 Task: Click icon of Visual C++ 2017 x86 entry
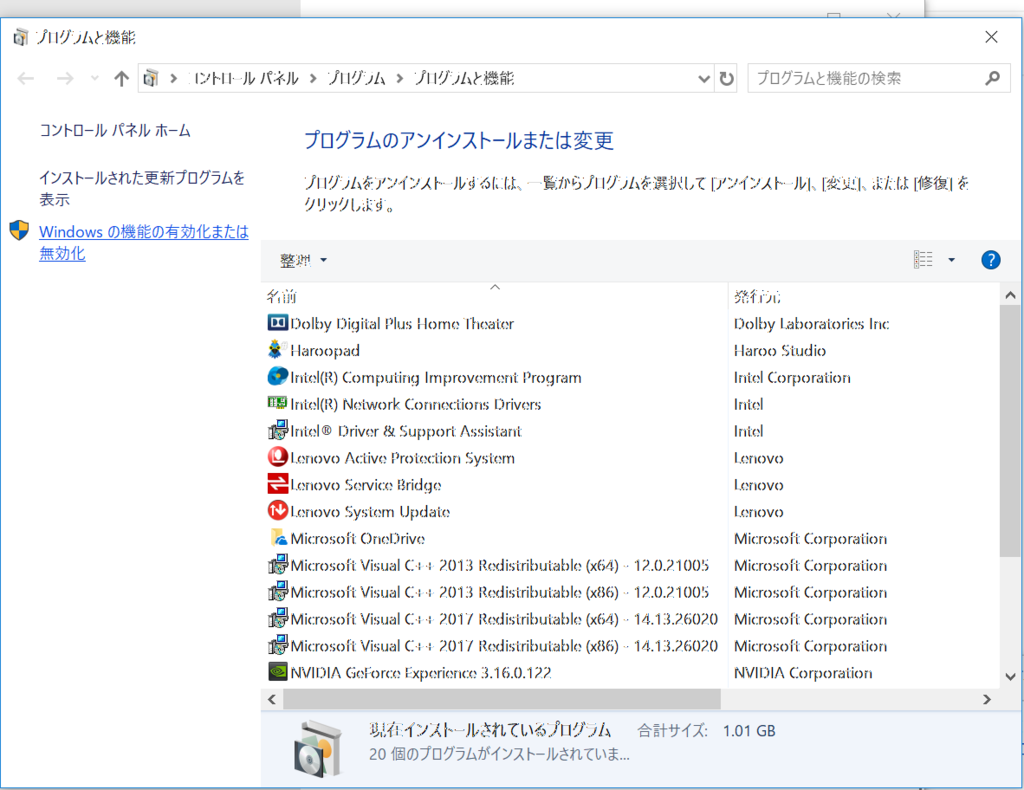(278, 644)
